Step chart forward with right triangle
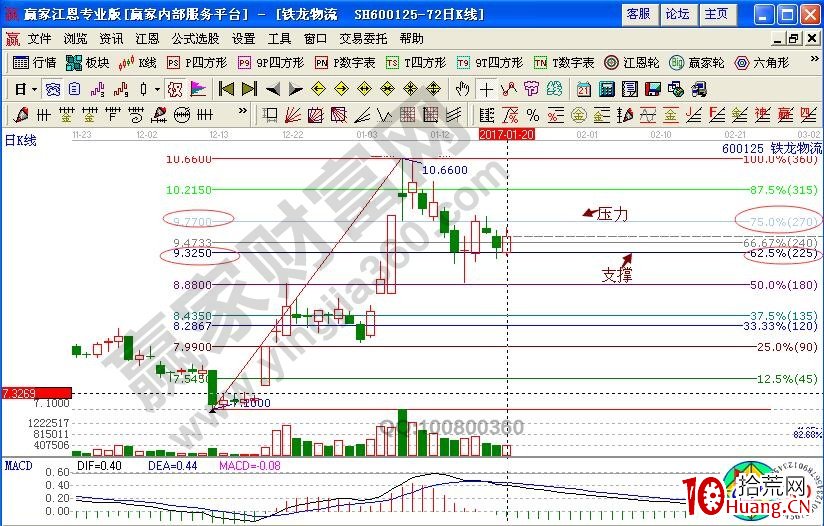Image resolution: width=824 pixels, height=526 pixels. 296,89
